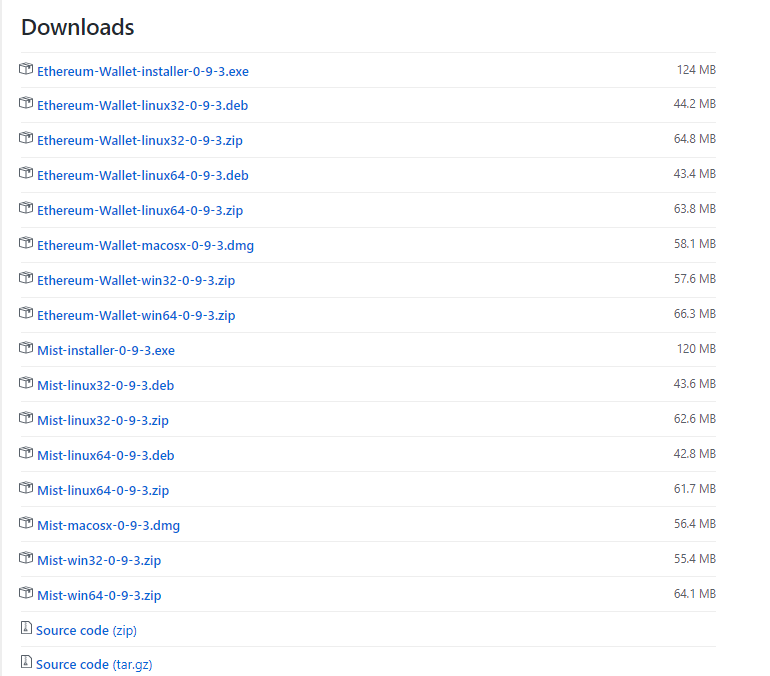Download Ethereum-Wallet-linux64-0-9-3.deb
Viewport: 770px width, 676px height.
pos(143,175)
